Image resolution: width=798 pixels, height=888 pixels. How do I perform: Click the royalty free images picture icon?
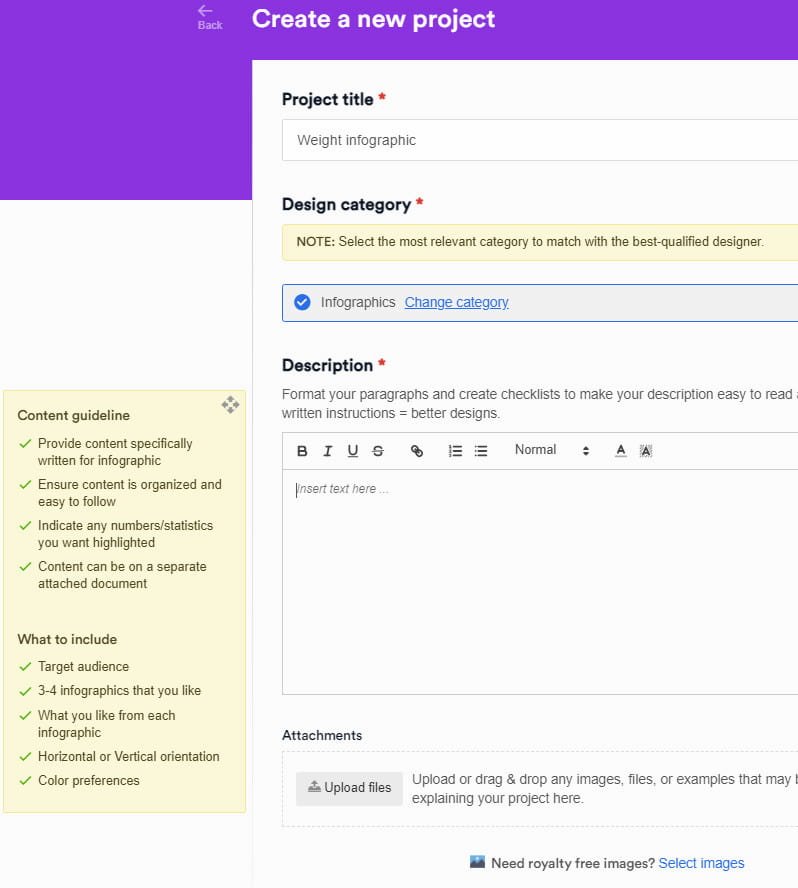(477, 862)
